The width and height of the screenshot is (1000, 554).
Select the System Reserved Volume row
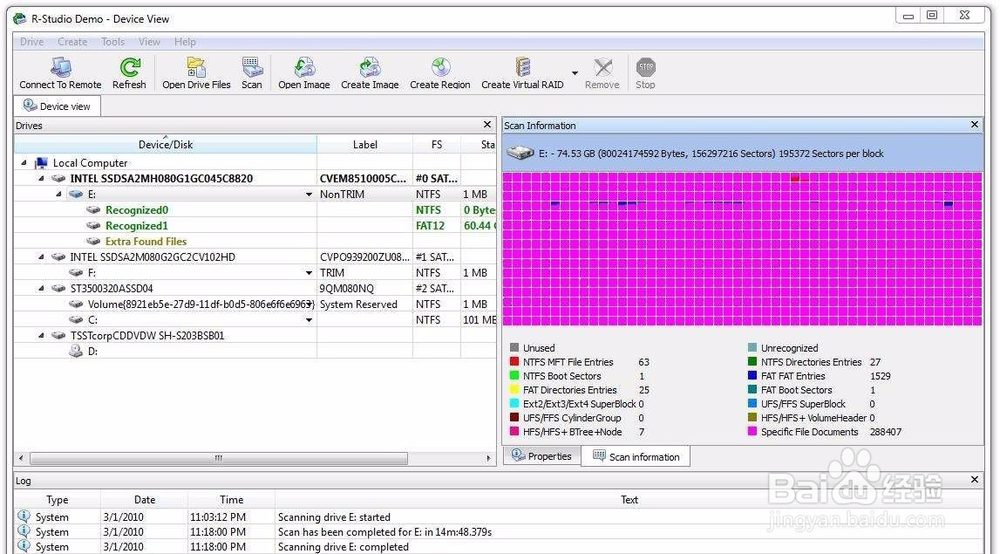click(254, 304)
